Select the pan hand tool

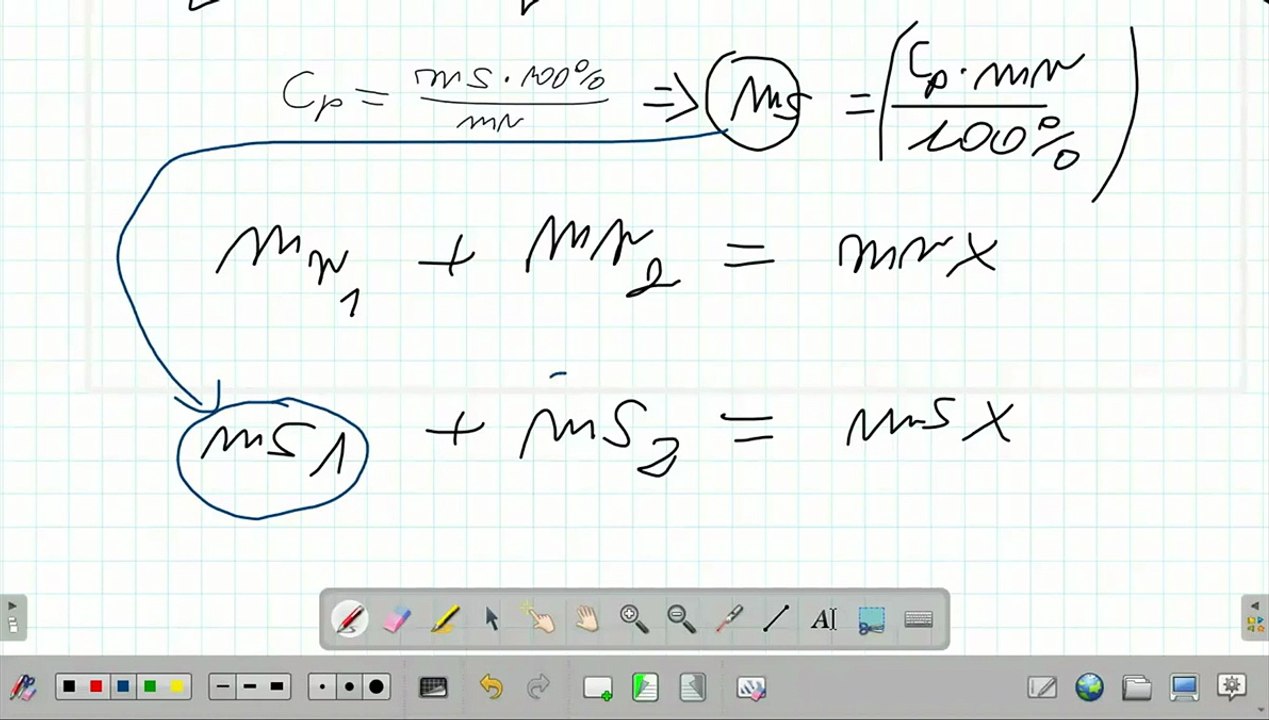(587, 620)
